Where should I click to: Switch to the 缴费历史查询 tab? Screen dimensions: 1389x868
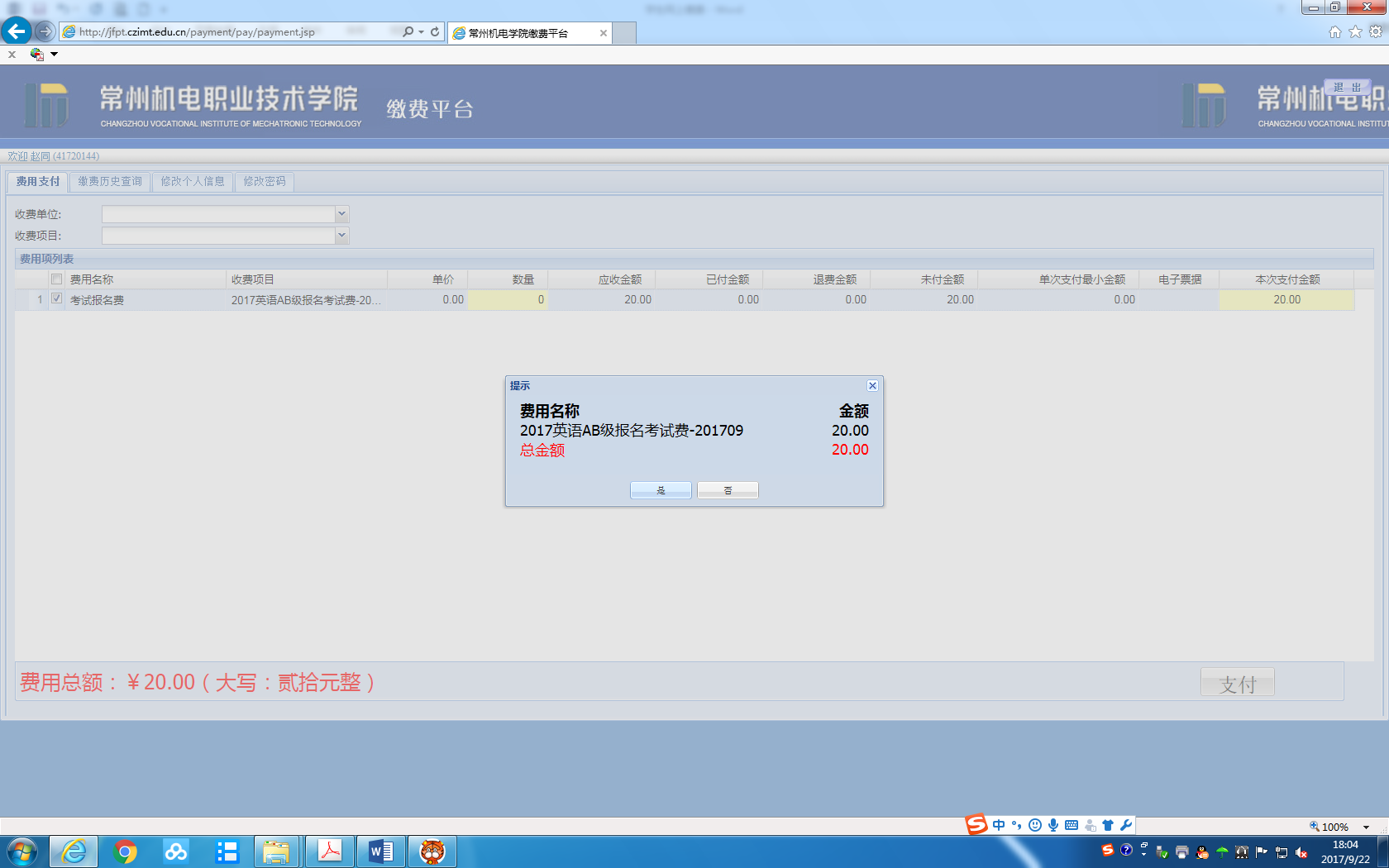click(x=110, y=182)
